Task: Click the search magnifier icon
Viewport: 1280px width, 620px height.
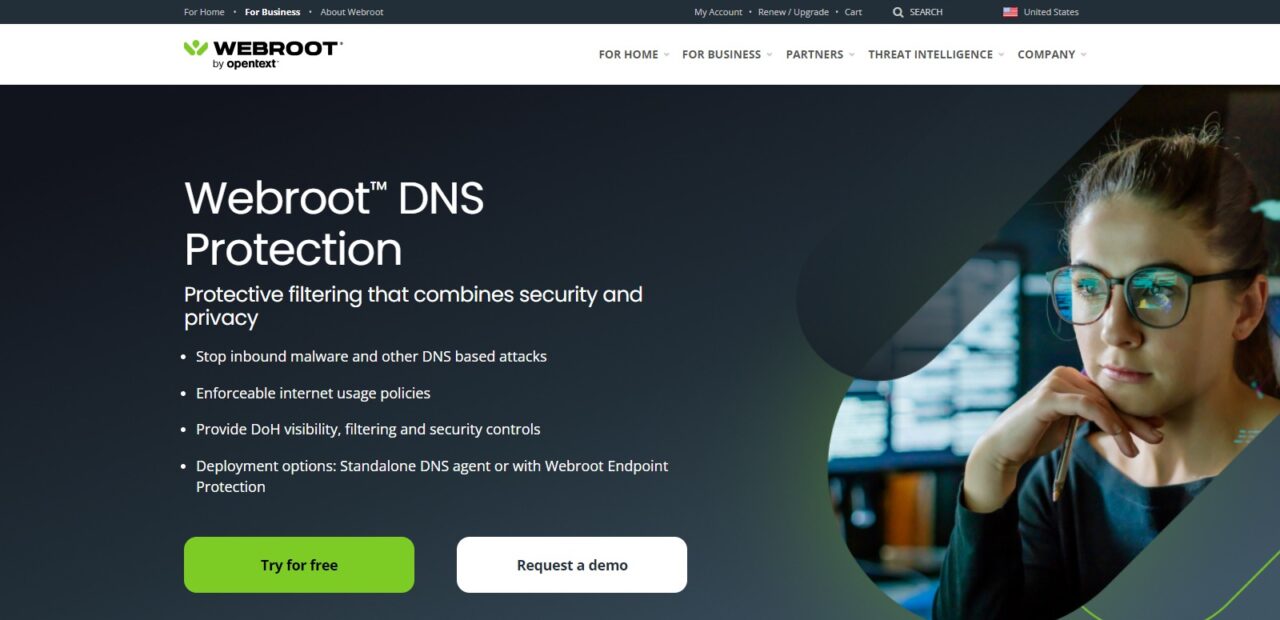Action: tap(898, 12)
